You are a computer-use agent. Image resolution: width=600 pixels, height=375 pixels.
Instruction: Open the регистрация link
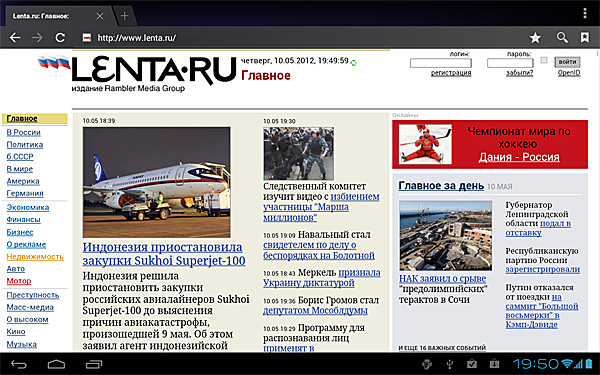click(451, 73)
